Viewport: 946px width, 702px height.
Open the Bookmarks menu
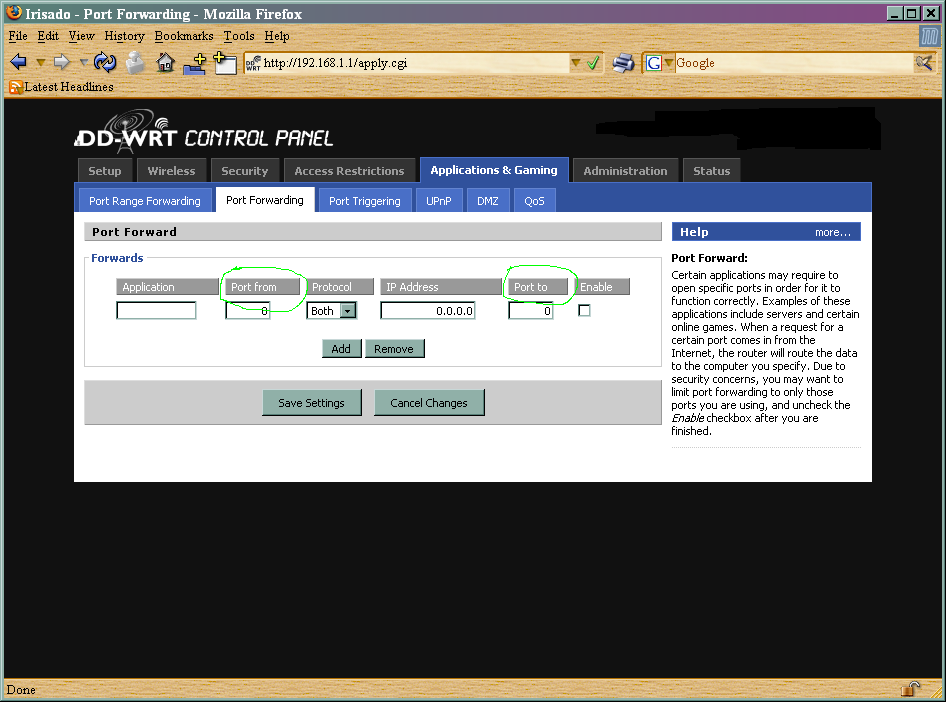pos(184,36)
